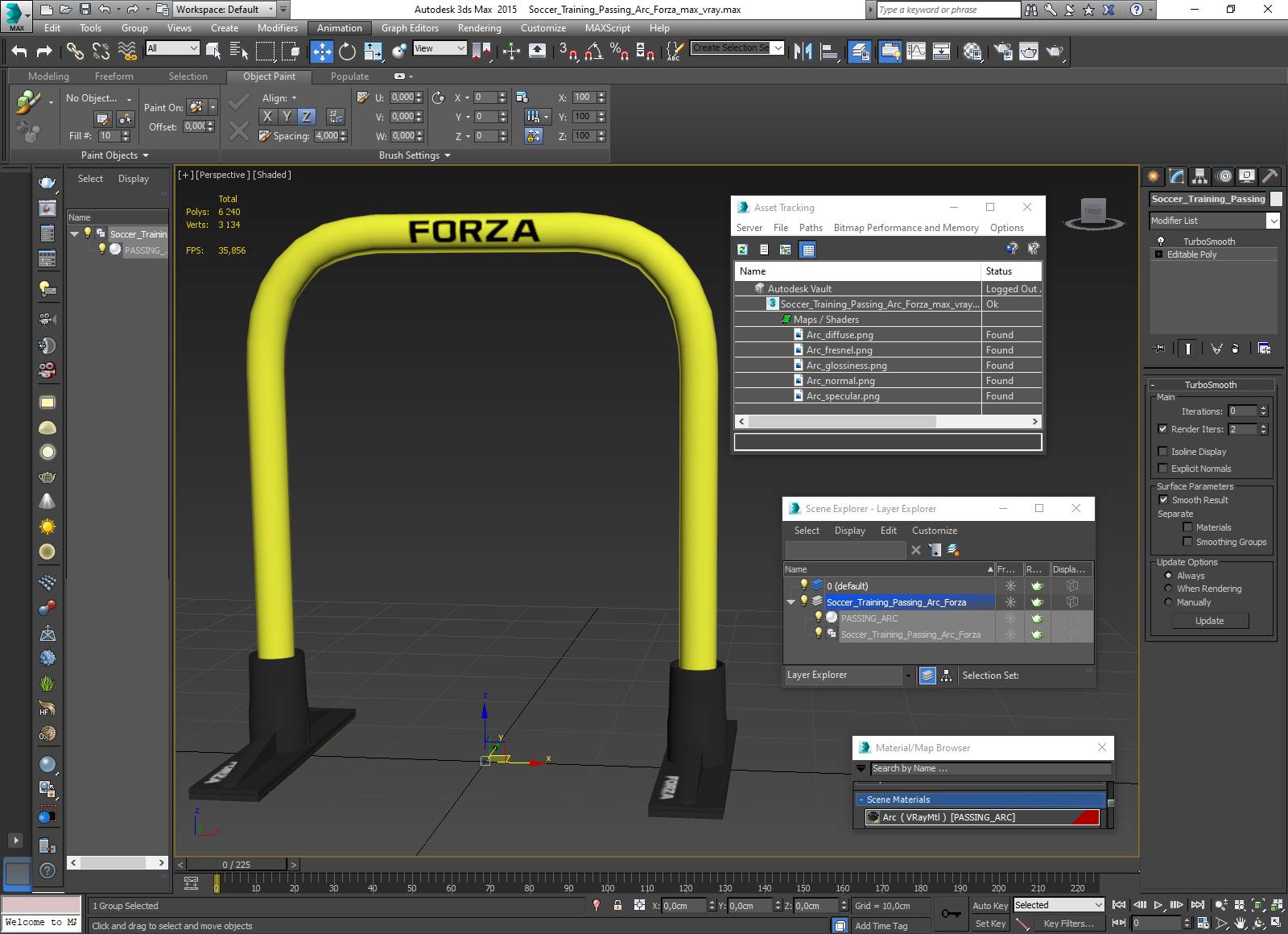The image size is (1288, 934).
Task: Click the Auto Key button
Action: tap(989, 906)
